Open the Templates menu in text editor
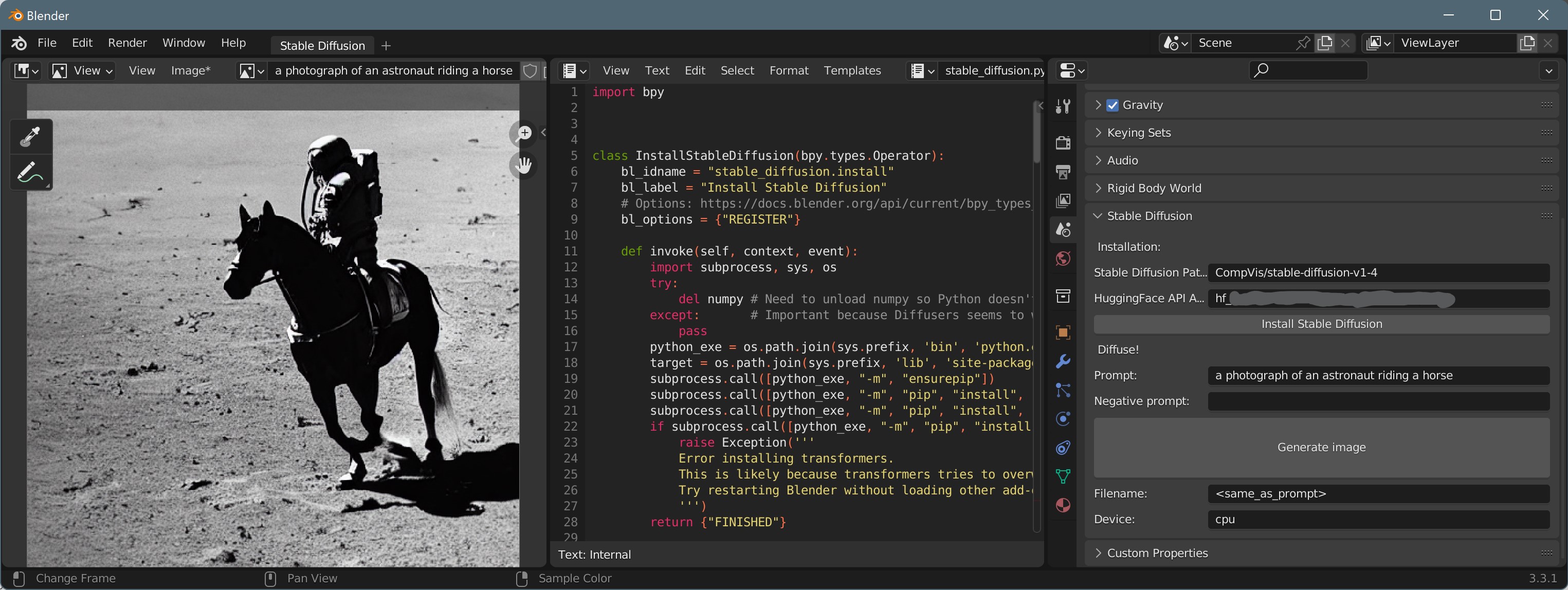The height and width of the screenshot is (590, 1568). [852, 70]
